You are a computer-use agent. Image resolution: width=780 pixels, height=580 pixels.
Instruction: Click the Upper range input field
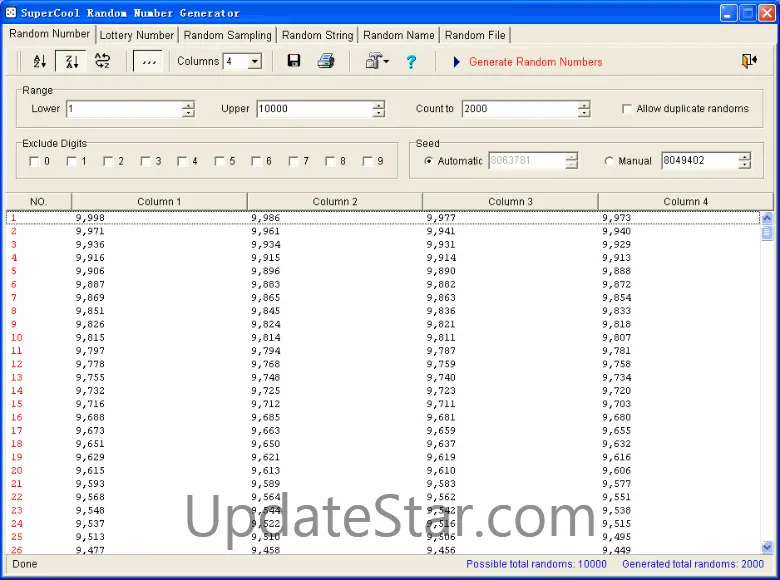tap(315, 109)
